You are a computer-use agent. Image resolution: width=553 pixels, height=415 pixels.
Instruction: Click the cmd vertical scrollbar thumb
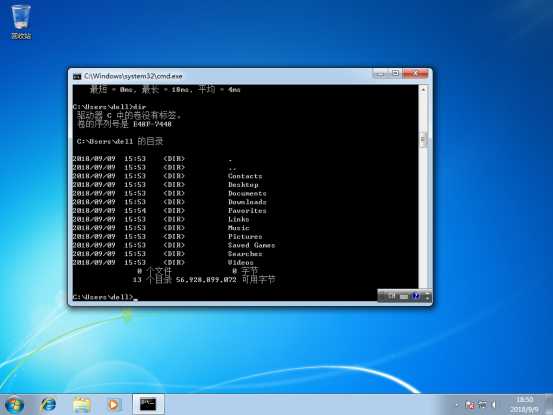(x=423, y=140)
